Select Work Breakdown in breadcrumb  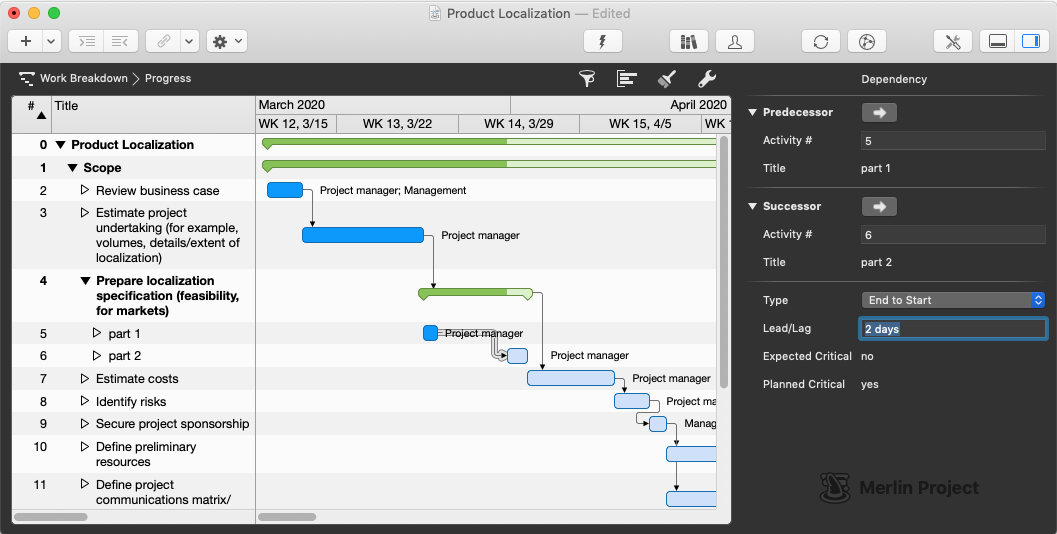(83, 78)
